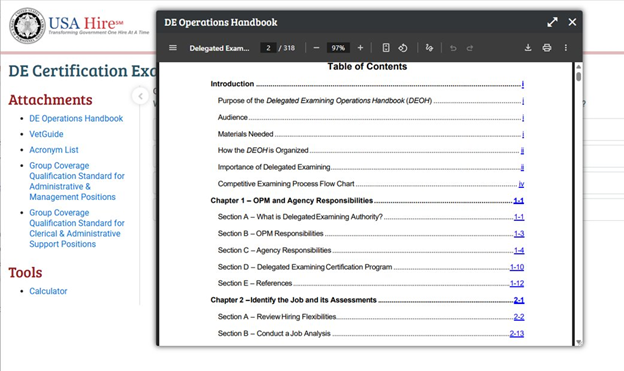Click the PDF vertical scrollbar thumb

(x=579, y=76)
